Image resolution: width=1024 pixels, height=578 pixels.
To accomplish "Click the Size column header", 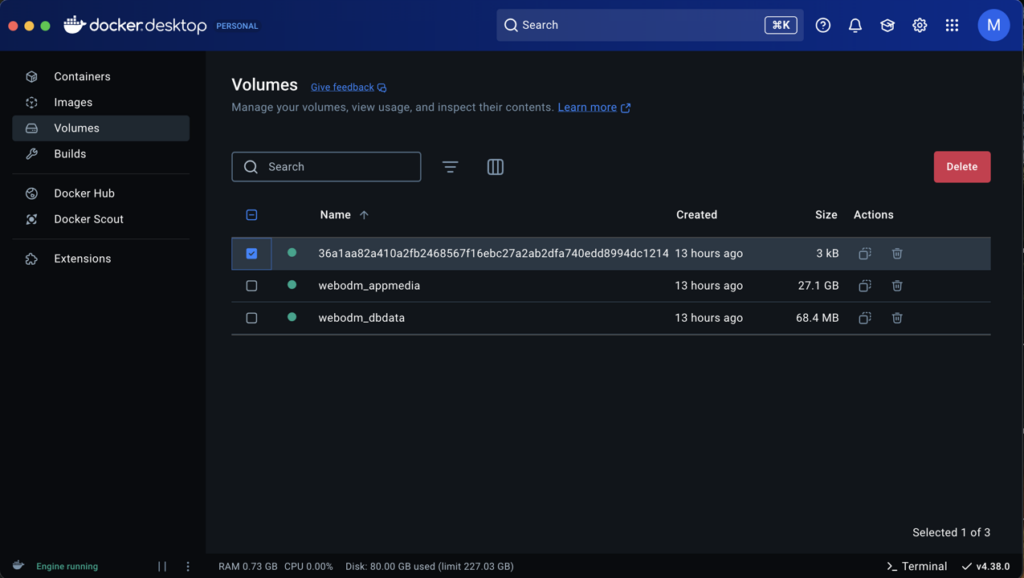I will 826,215.
